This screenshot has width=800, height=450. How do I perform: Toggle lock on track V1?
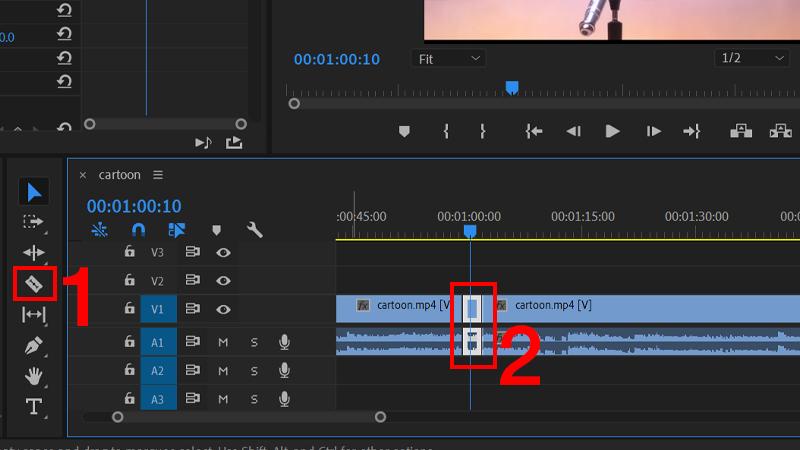[130, 308]
